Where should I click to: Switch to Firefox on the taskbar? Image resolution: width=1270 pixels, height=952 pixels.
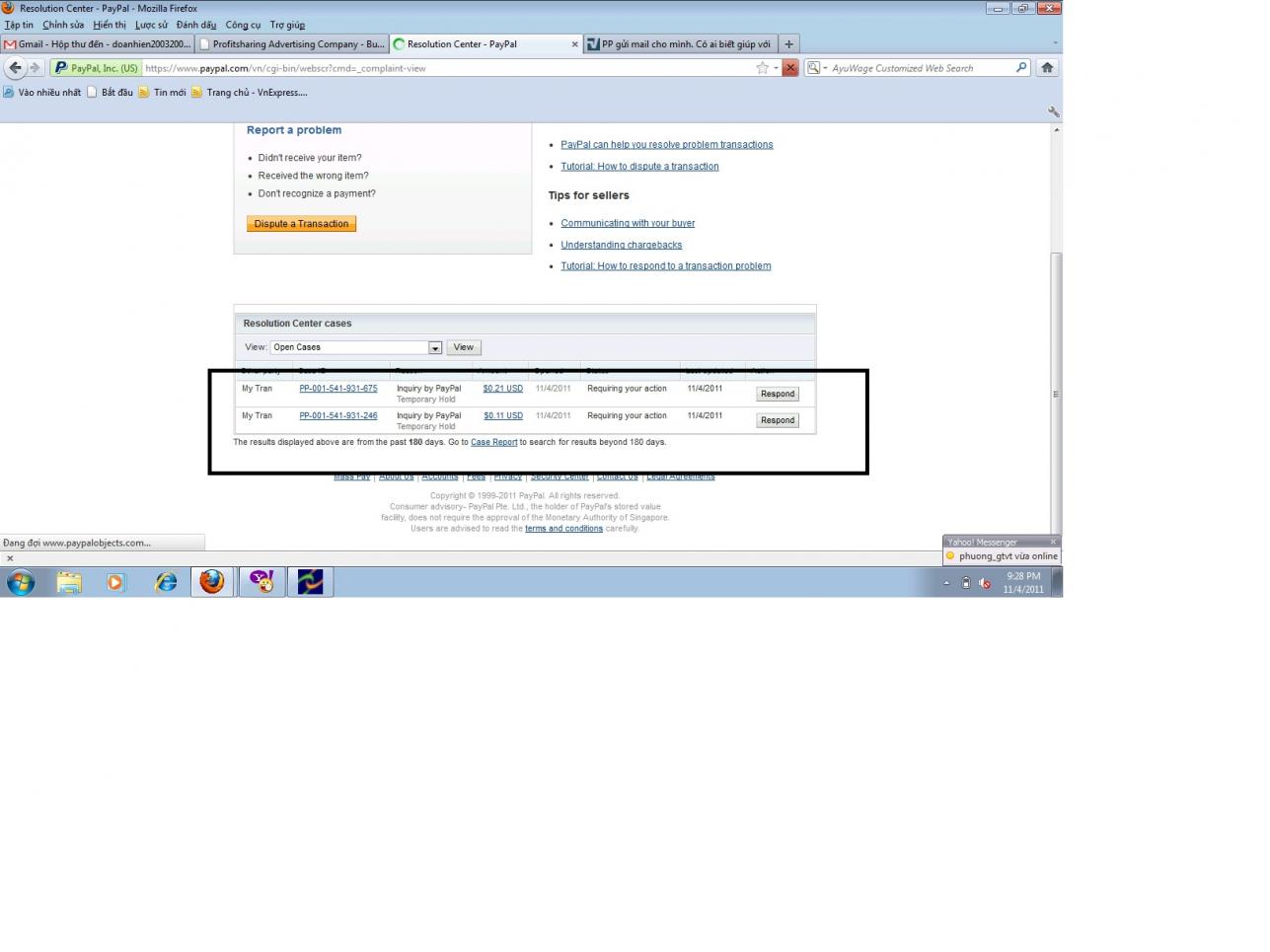click(x=212, y=582)
